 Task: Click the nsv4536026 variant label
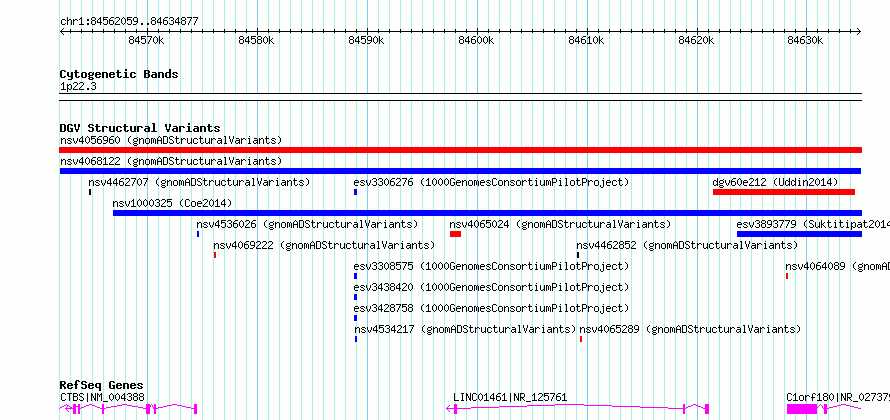coord(307,224)
